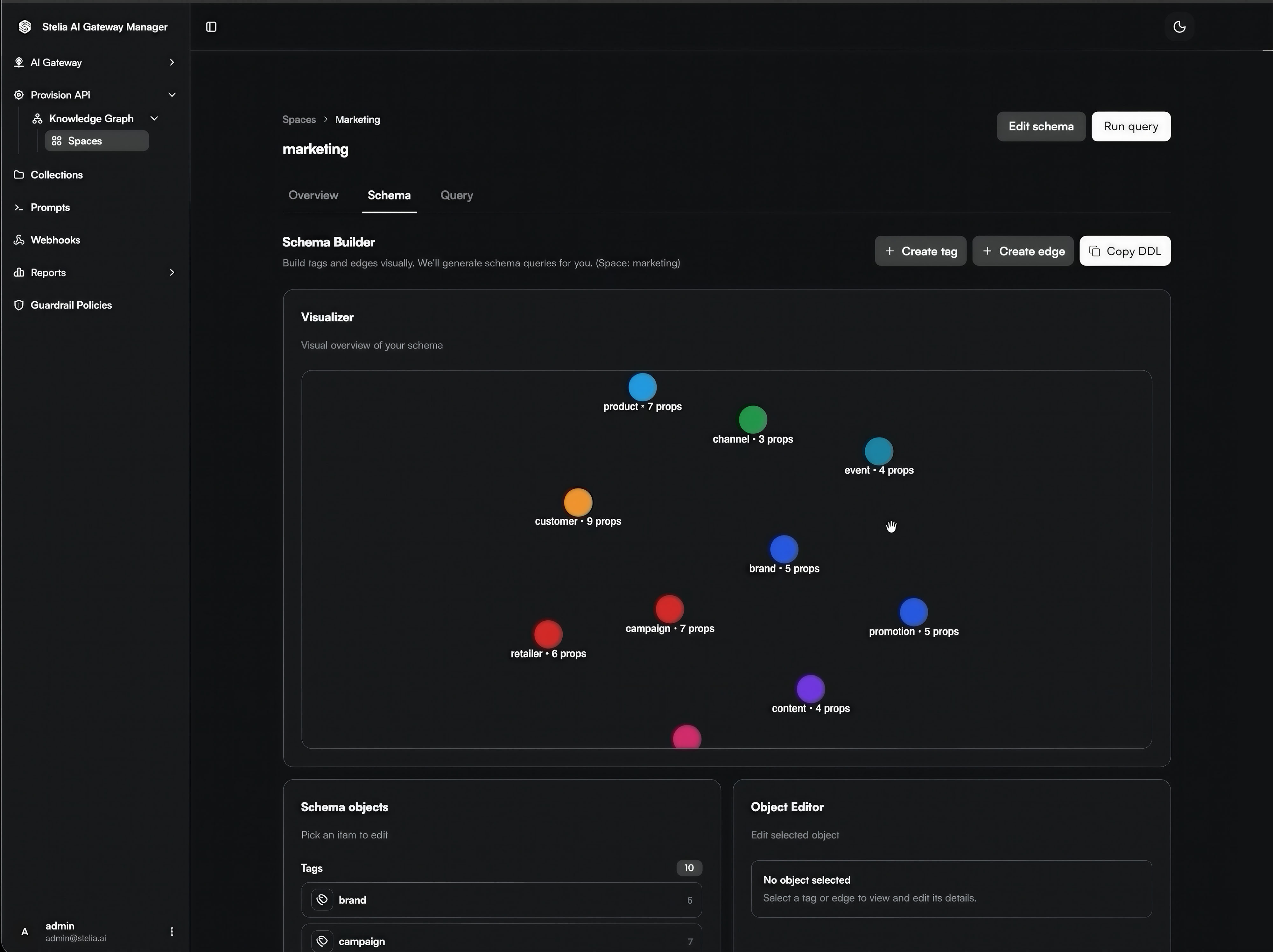This screenshot has width=1273, height=952.
Task: Open the Overview tab
Action: pyautogui.click(x=313, y=195)
